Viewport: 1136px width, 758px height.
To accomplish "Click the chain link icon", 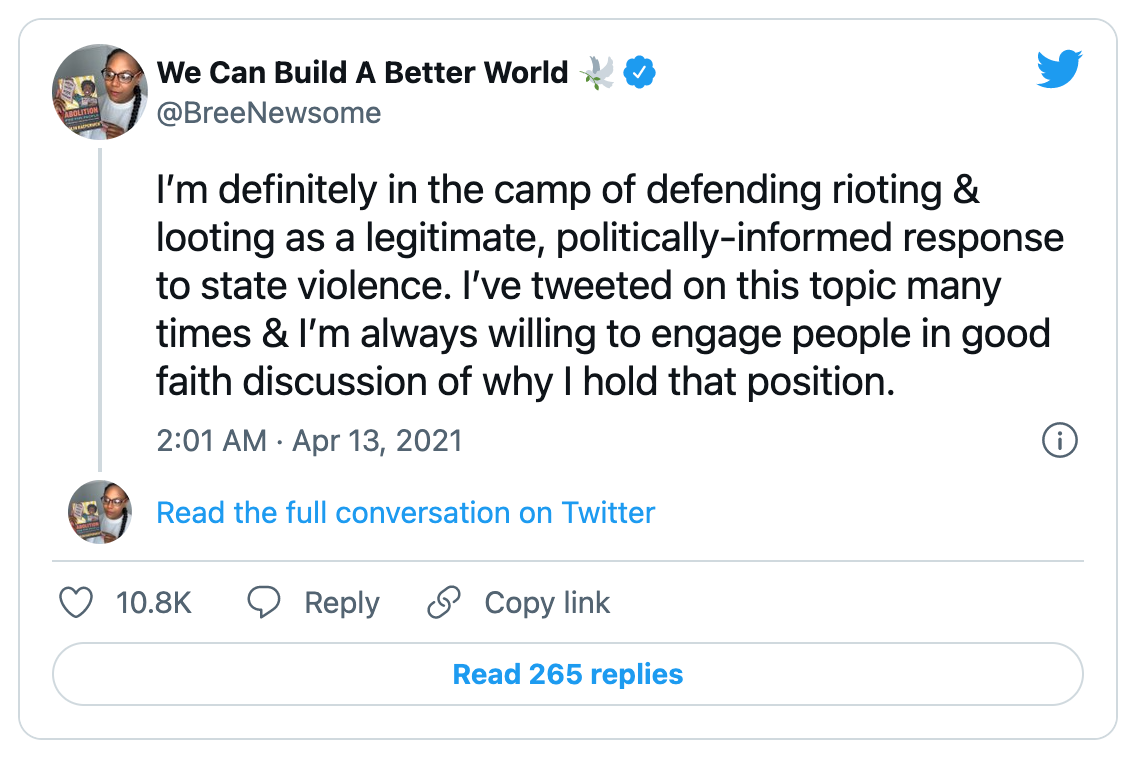I will tap(443, 603).
